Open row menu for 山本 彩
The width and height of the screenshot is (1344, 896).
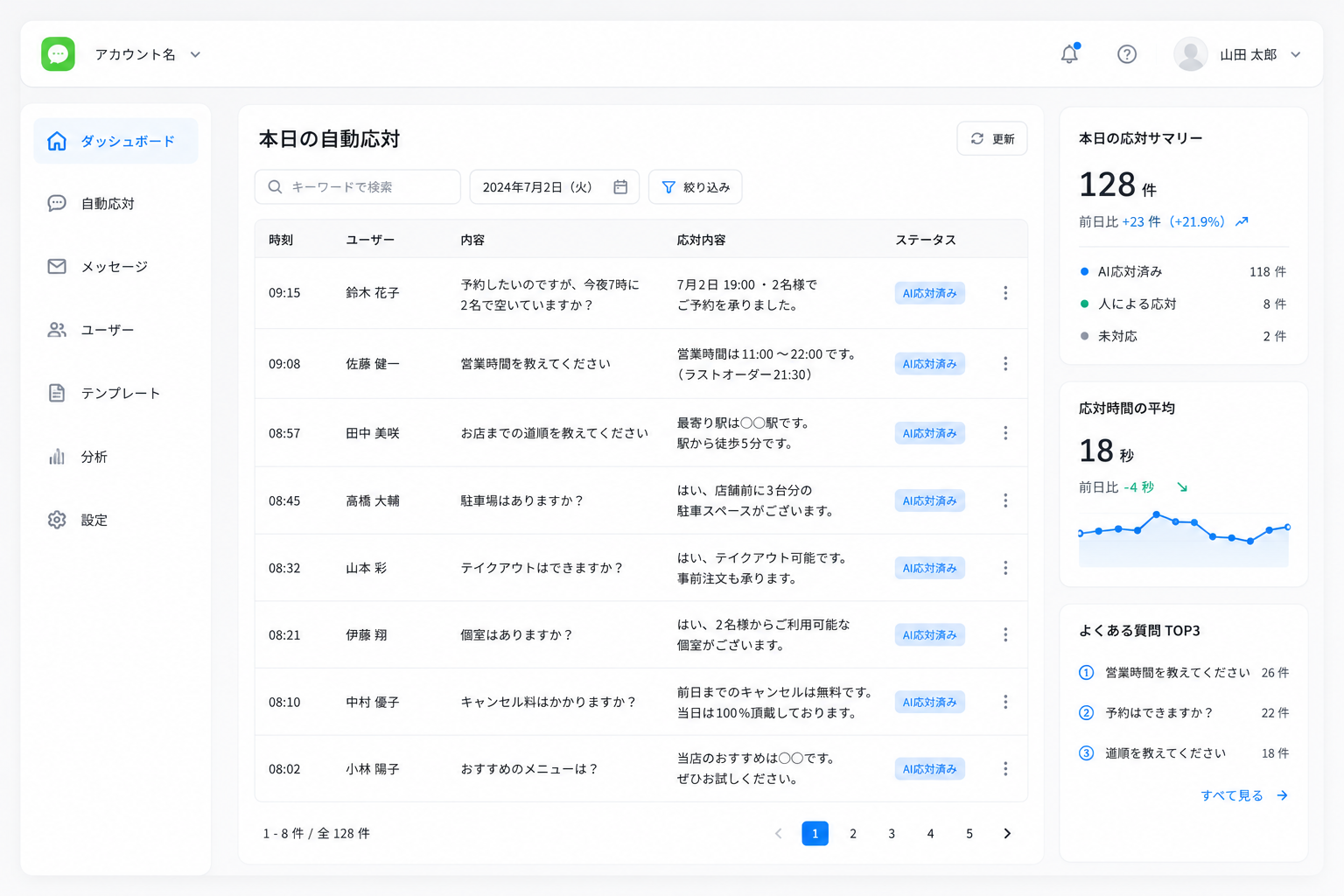coord(1005,568)
